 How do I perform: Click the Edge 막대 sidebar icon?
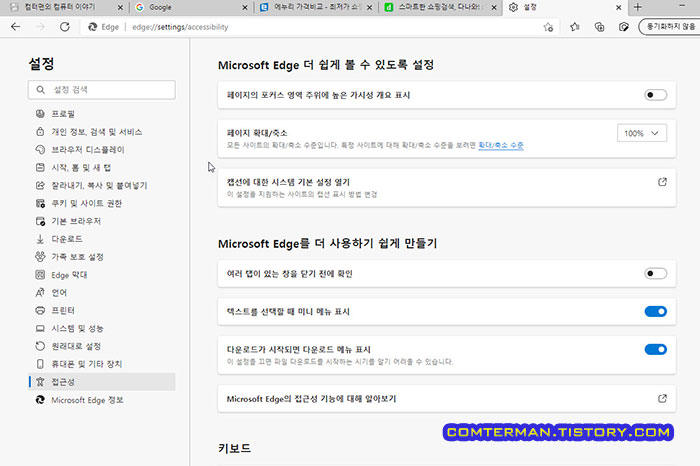point(40,275)
